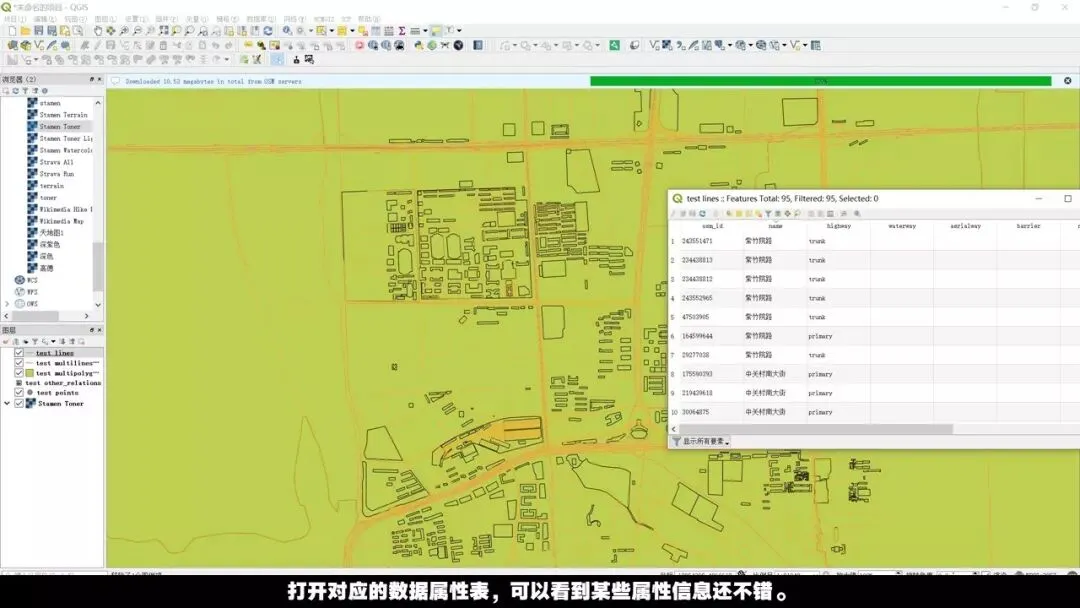This screenshot has height=608, width=1080.
Task: Open the 显示所有要素 filter dropdown
Action: [x=701, y=441]
